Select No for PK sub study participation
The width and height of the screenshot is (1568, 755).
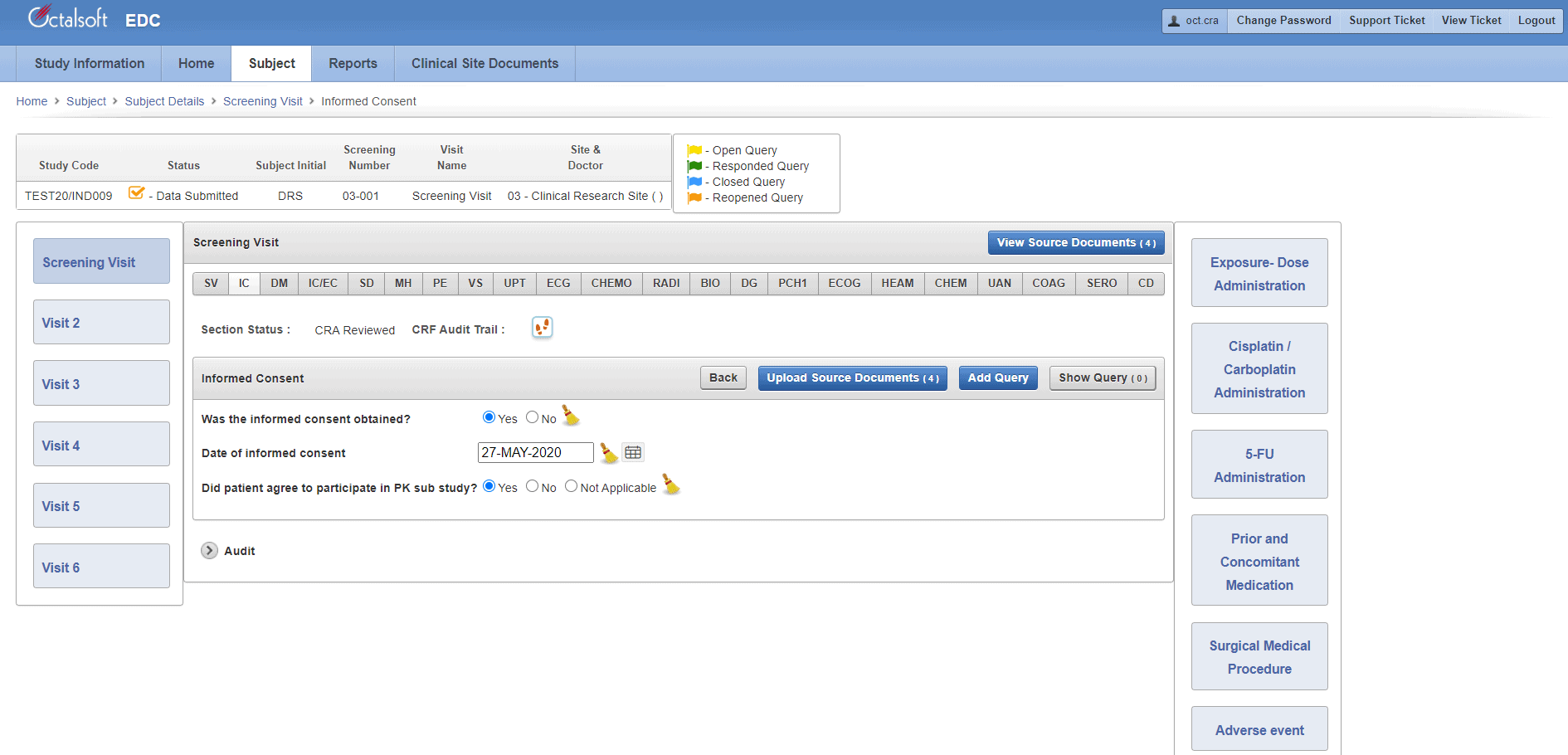[x=533, y=486]
